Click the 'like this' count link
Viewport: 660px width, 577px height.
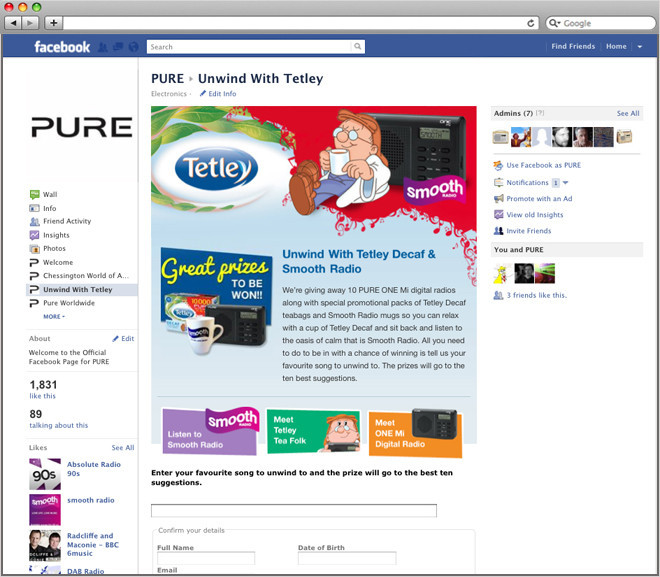click(x=42, y=396)
